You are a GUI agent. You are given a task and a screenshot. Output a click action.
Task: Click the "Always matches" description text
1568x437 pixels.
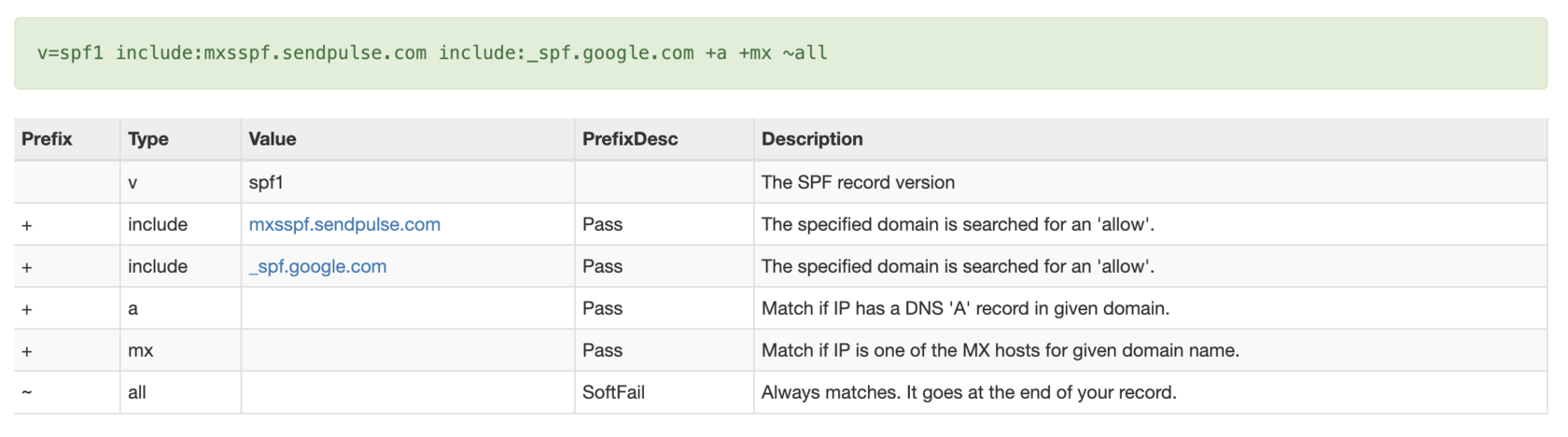[969, 393]
